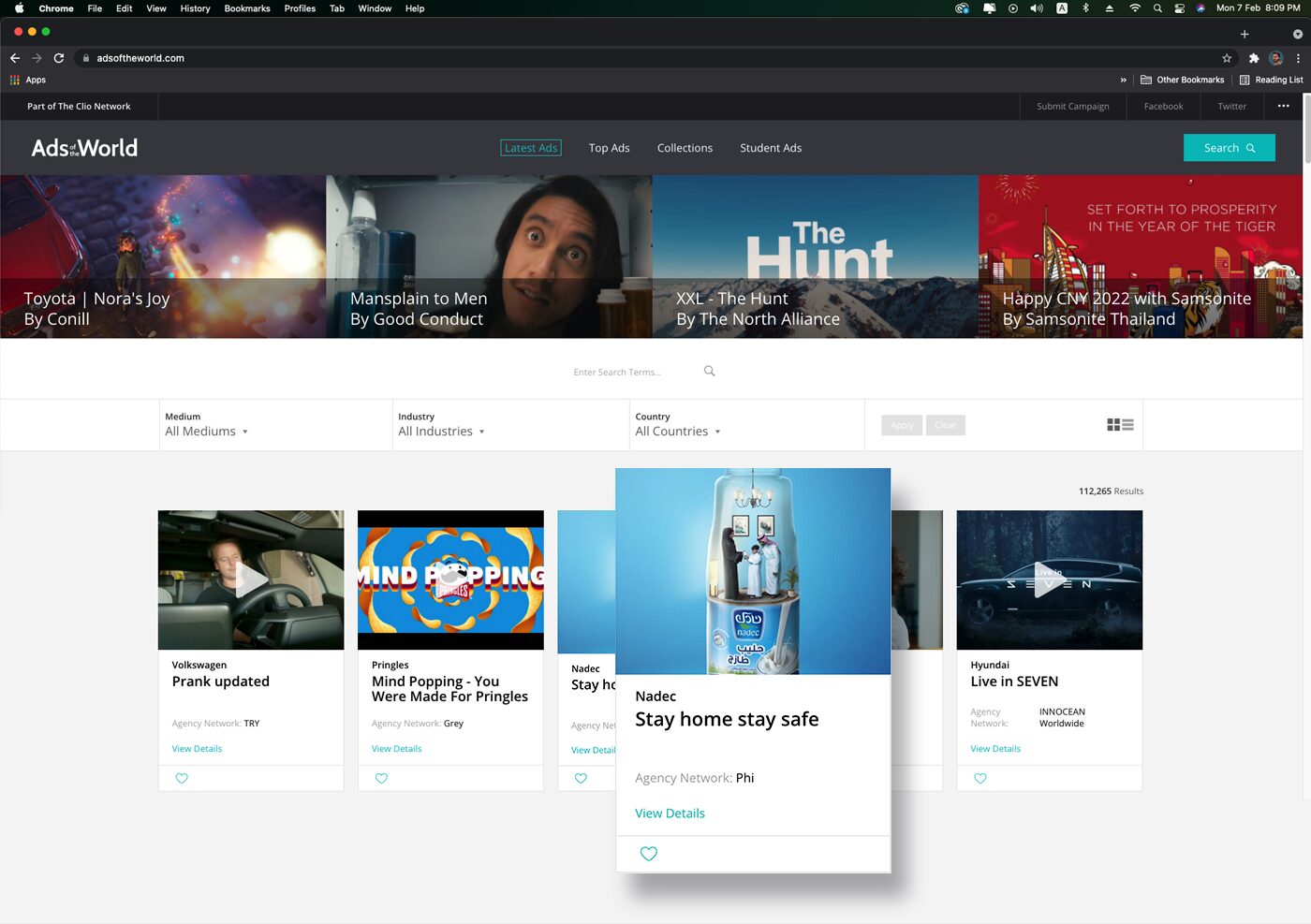Favorite the Hyundai Live in SEVEN ad
Viewport: 1311px width, 924px height.
980,778
